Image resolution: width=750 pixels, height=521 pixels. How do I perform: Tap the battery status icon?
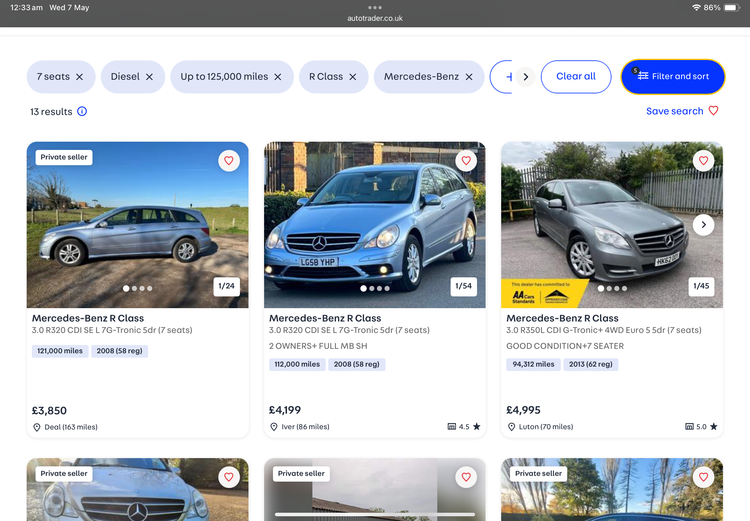tap(732, 8)
